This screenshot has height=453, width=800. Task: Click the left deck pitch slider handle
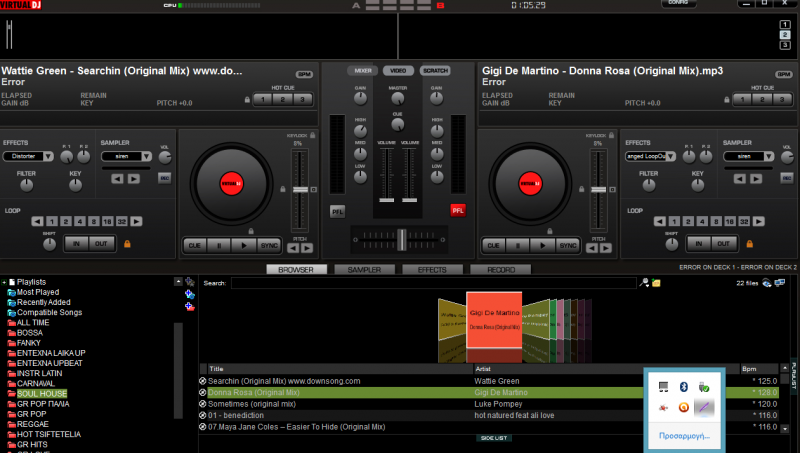pos(300,190)
